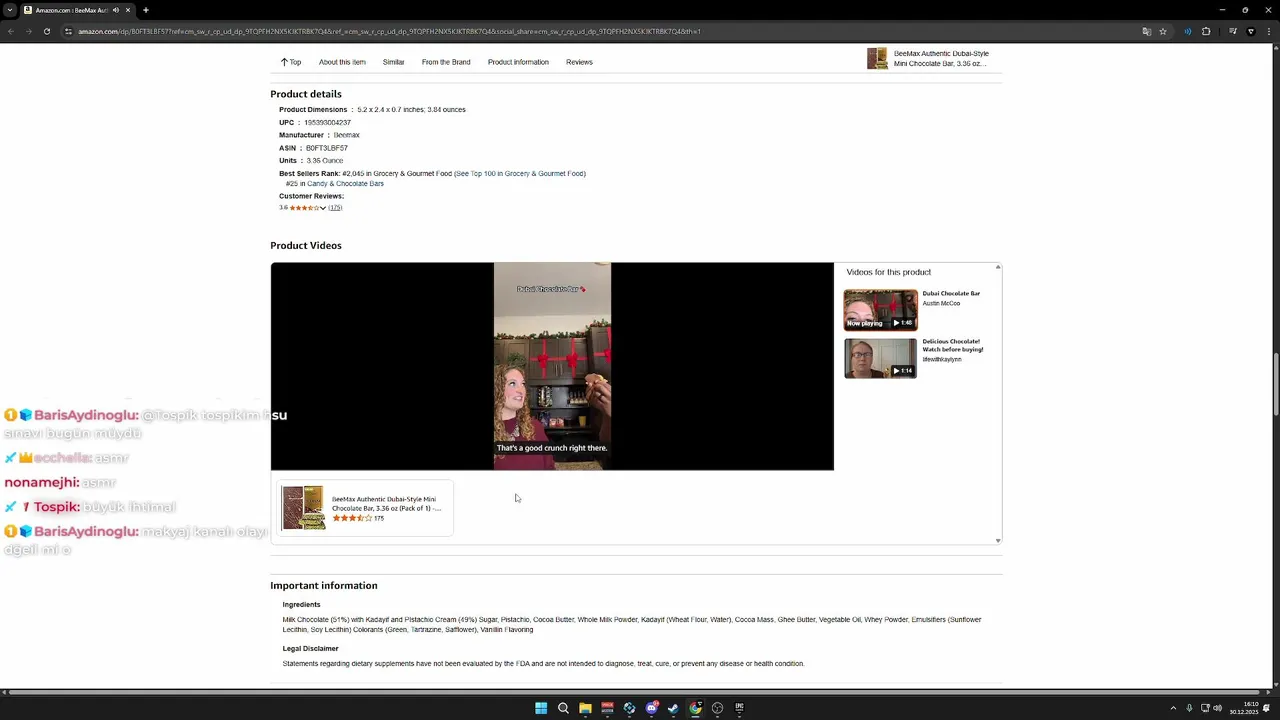Viewport: 1280px width, 720px height.
Task: Open the 175 customer reviews link
Action: click(335, 208)
